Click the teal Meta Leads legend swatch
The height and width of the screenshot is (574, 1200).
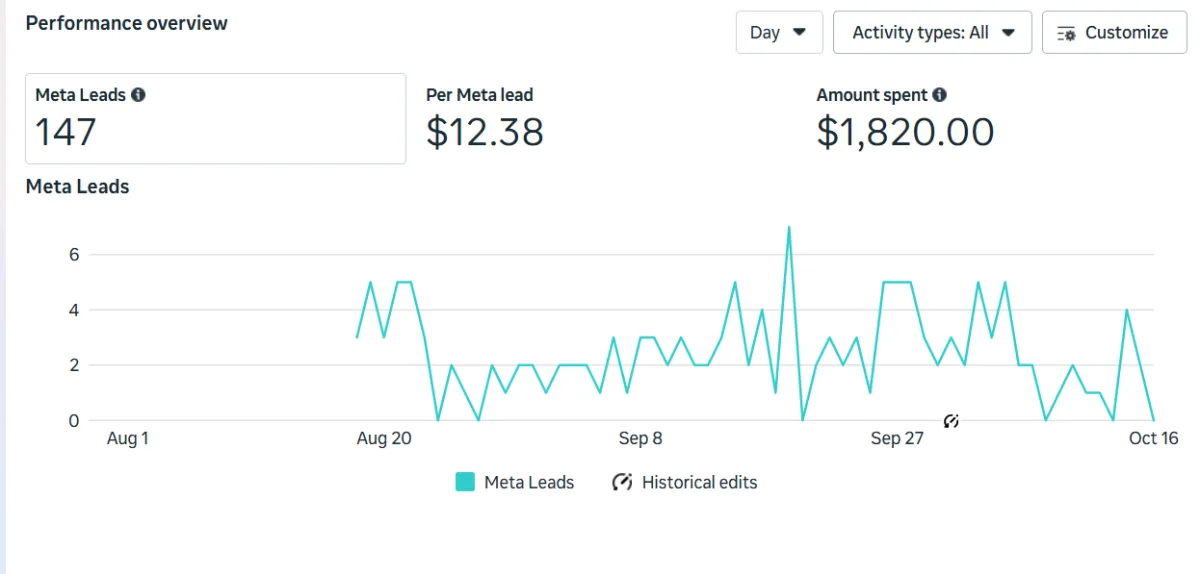pos(465,482)
